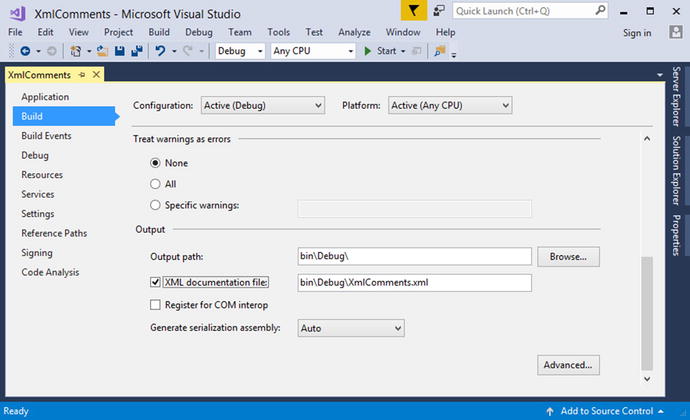Open the Build menu
690x420 pixels.
pos(159,32)
